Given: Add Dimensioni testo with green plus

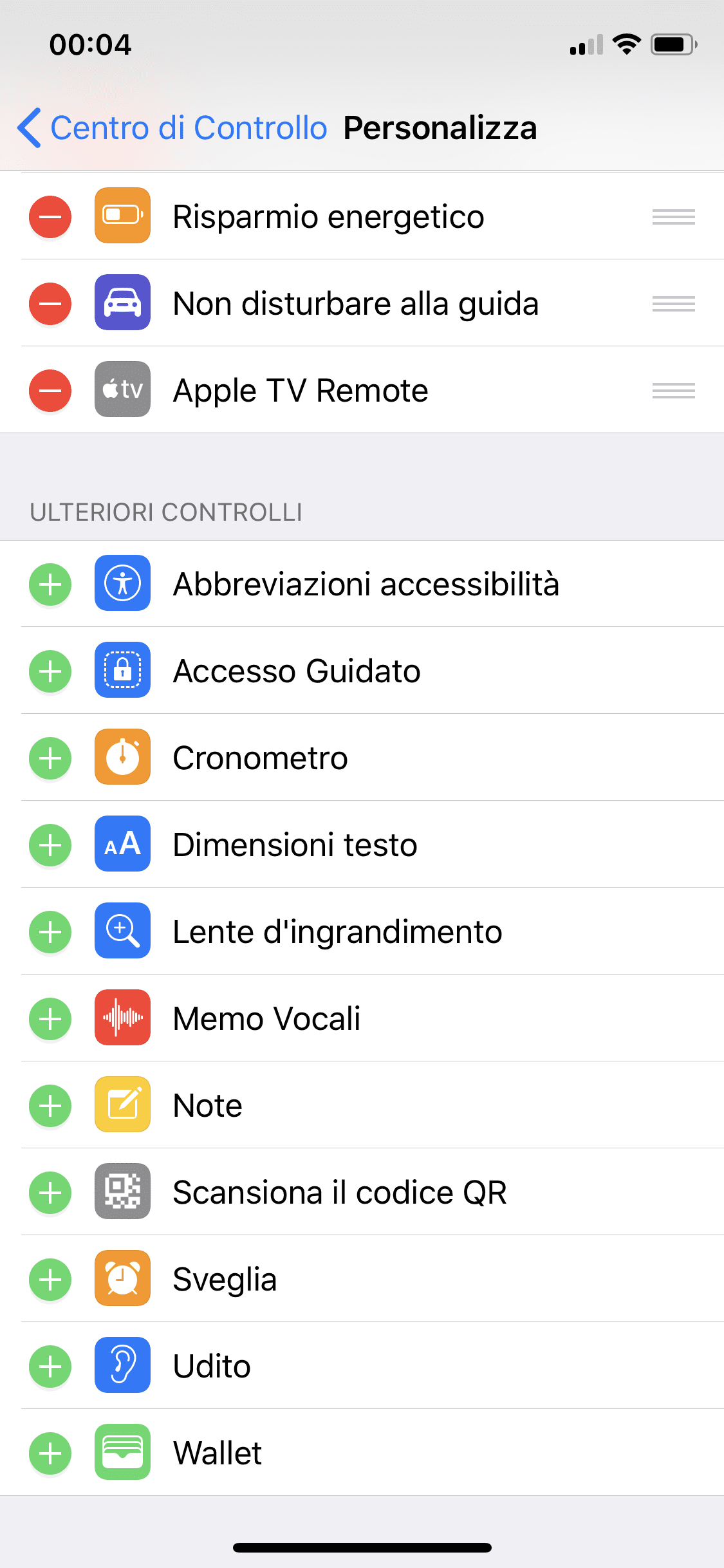Looking at the screenshot, I should (50, 845).
